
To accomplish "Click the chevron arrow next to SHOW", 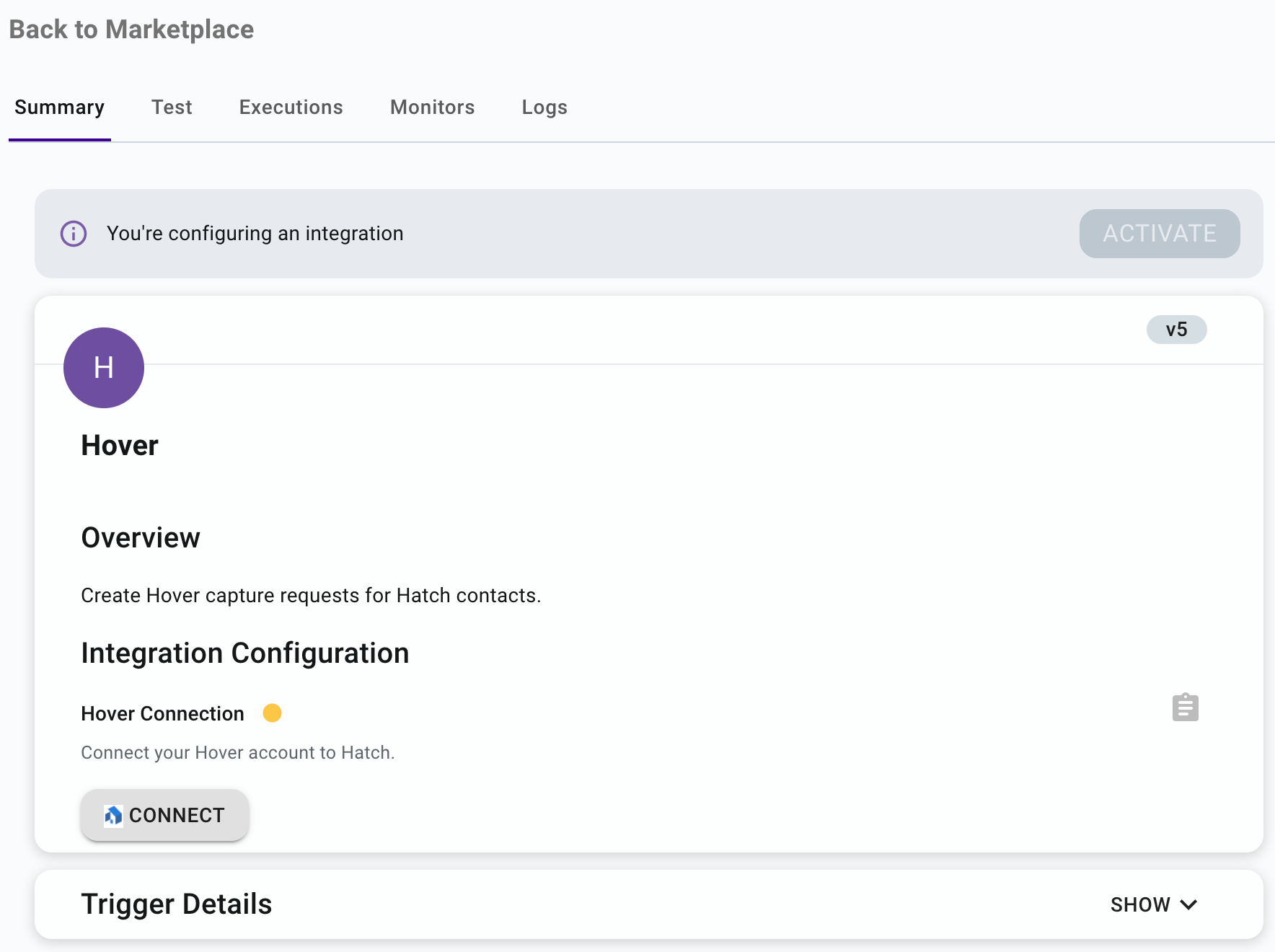I will coord(1188,904).
